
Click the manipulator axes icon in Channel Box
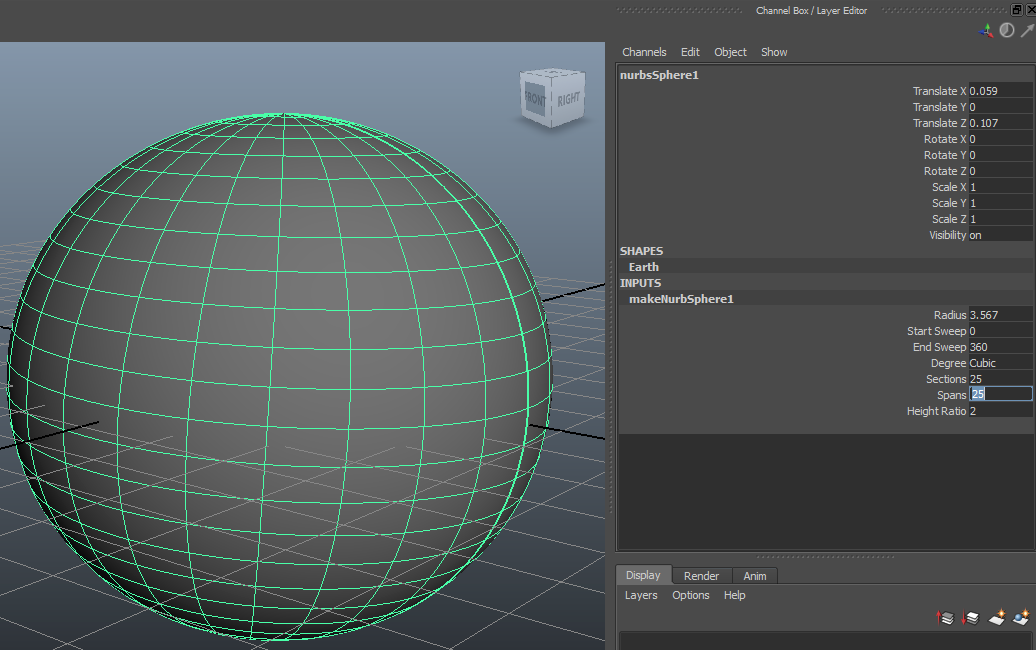(986, 30)
